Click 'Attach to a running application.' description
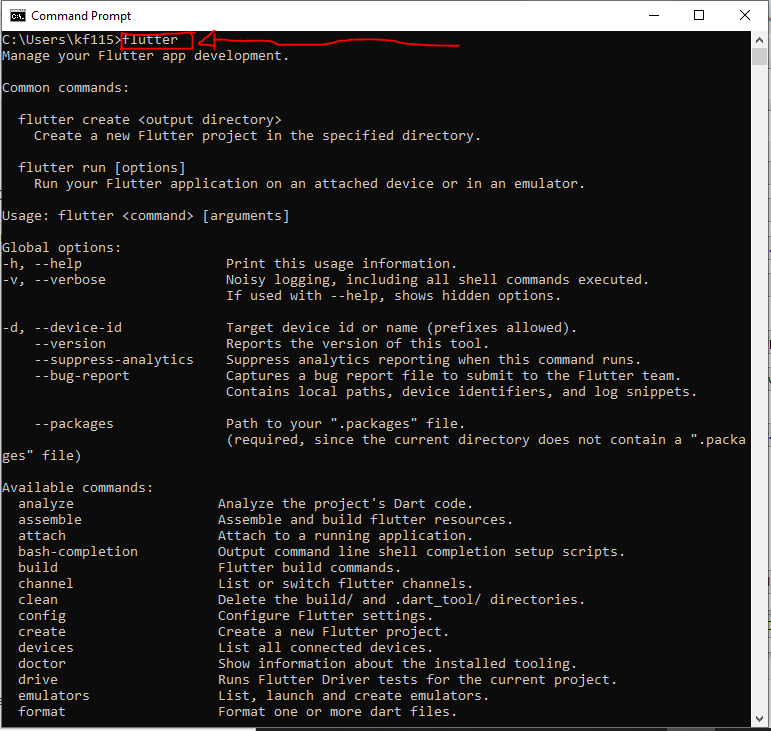 [x=345, y=536]
